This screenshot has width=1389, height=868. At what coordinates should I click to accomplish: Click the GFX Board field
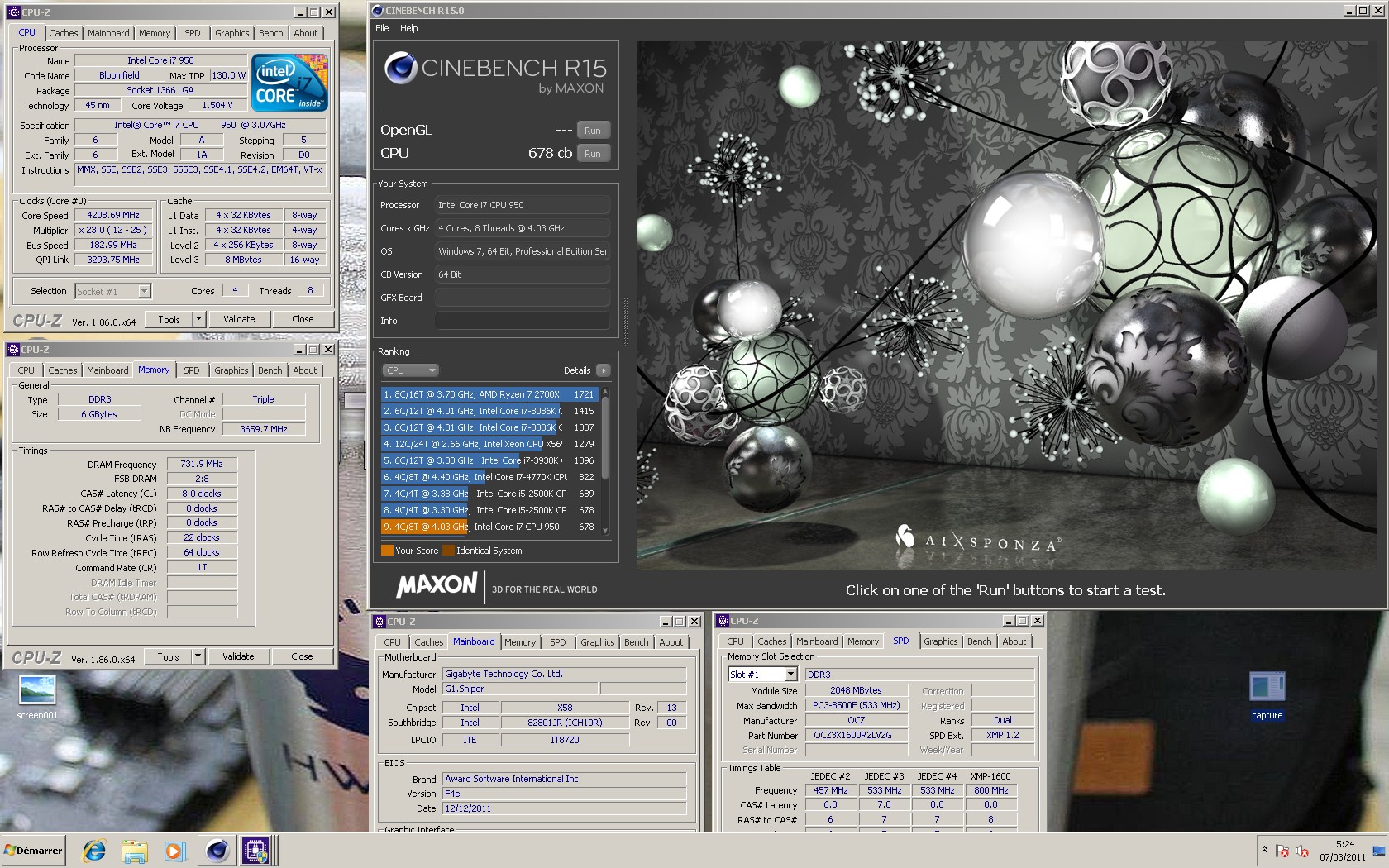(x=523, y=298)
